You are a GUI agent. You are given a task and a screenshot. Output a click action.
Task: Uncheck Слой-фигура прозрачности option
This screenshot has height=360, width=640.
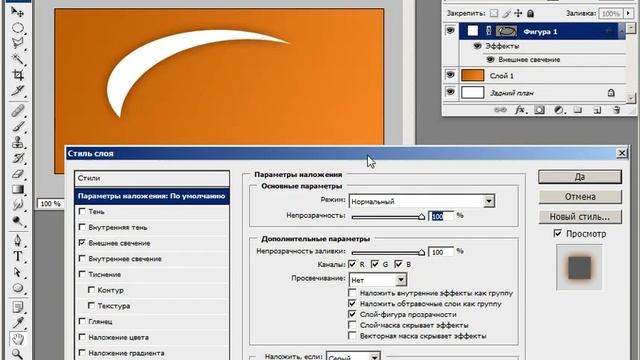(352, 314)
